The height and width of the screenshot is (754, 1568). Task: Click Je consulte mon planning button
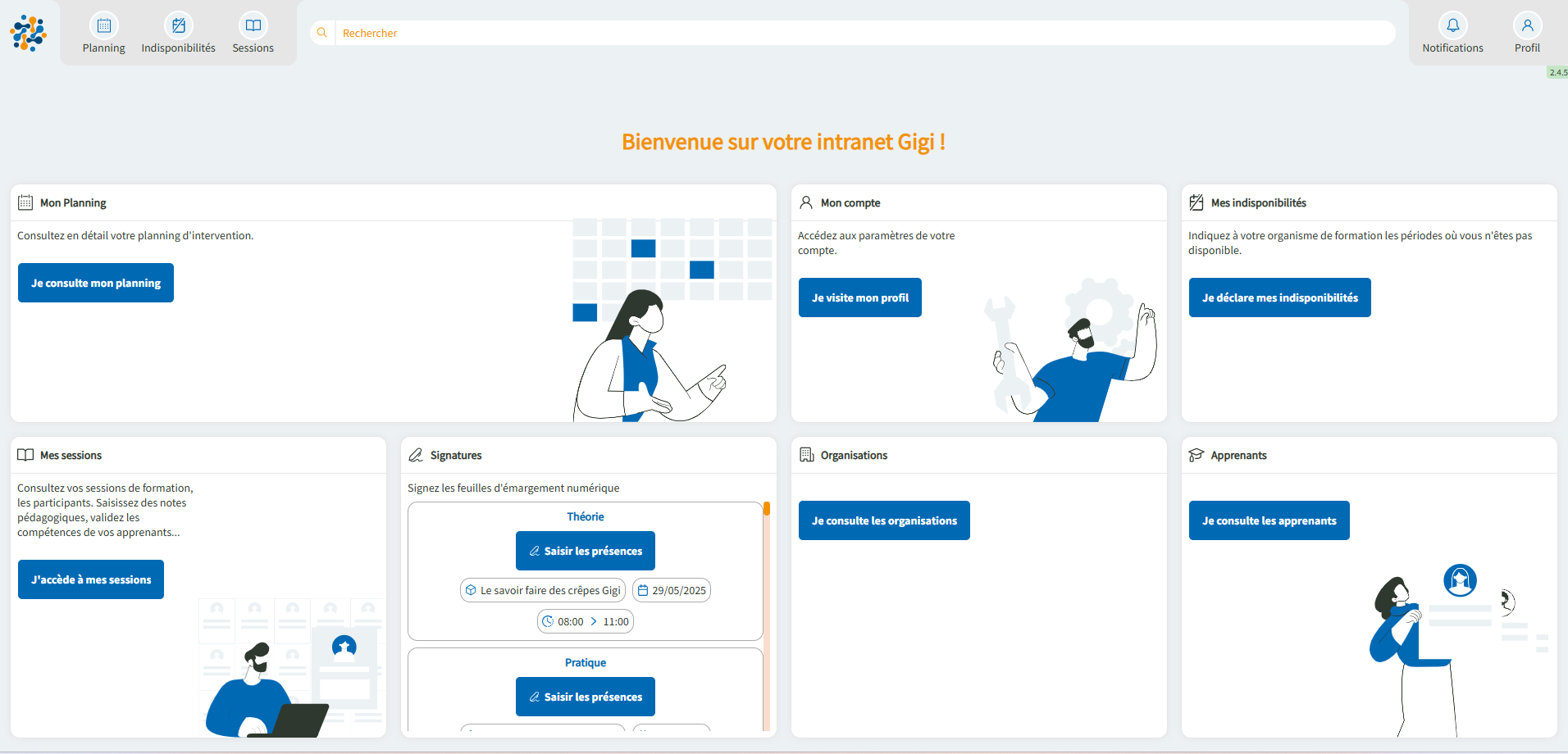pos(96,283)
